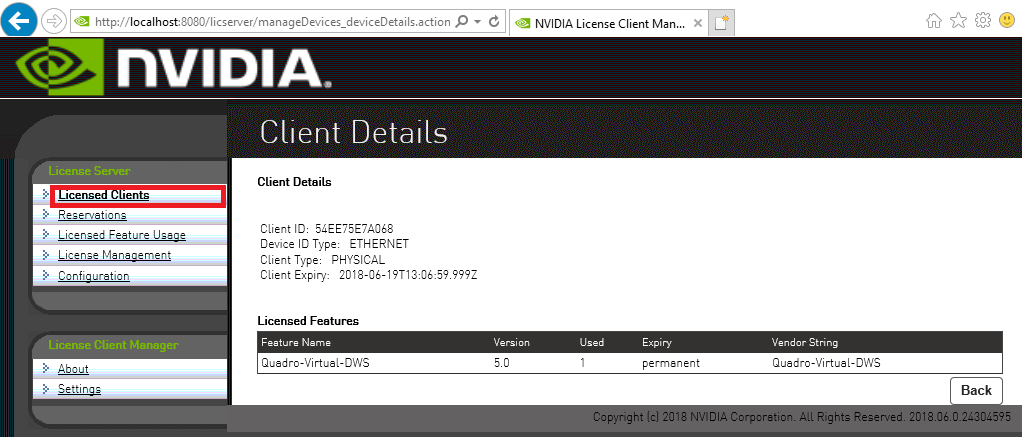Close the NVIDIA License Client tab

pyautogui.click(x=697, y=21)
